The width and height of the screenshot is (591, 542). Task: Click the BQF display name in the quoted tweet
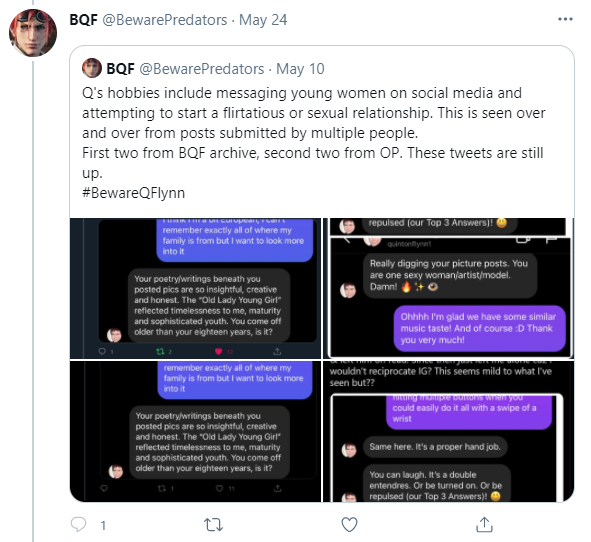click(120, 69)
